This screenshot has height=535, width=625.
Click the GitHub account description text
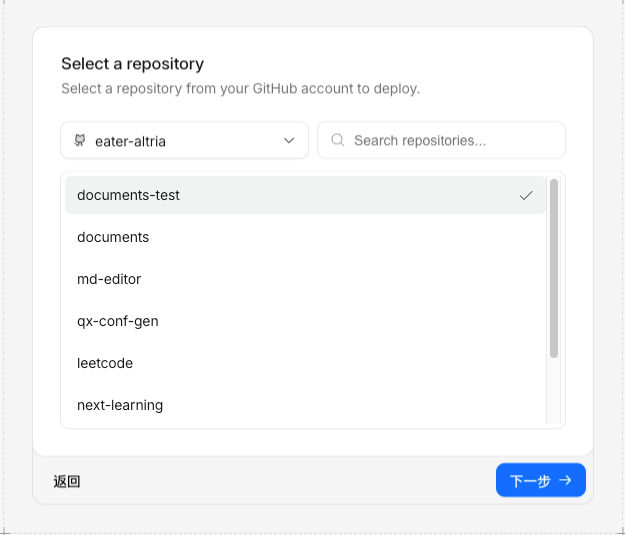point(240,89)
